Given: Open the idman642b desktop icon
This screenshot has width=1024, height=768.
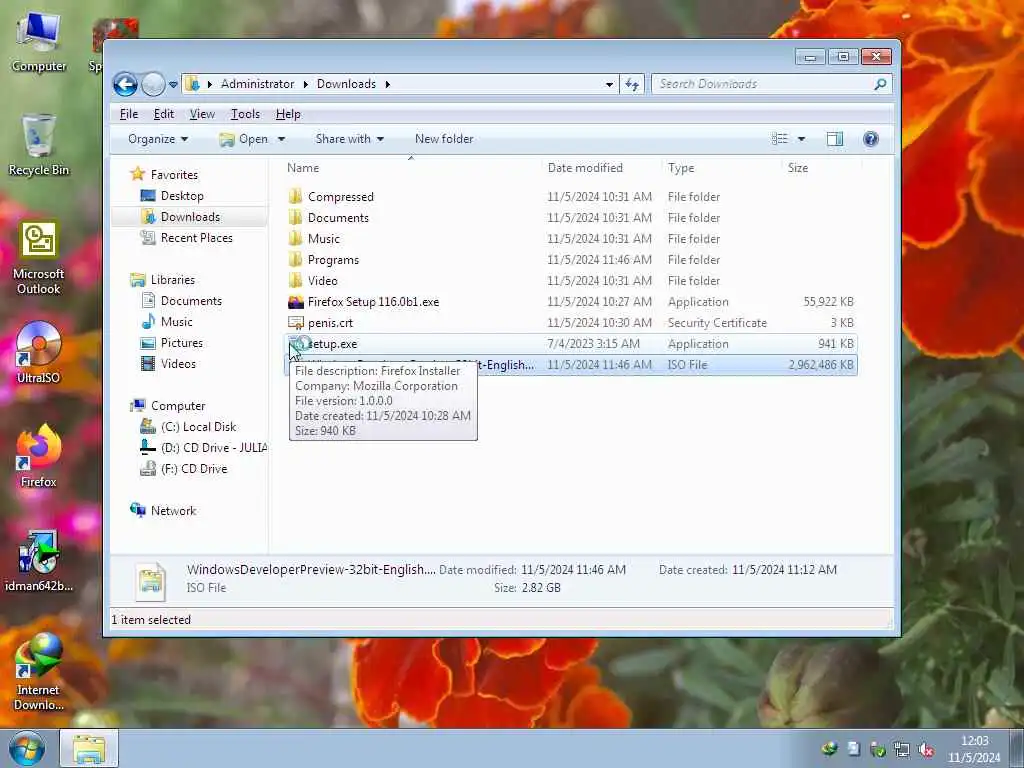Looking at the screenshot, I should (39, 560).
